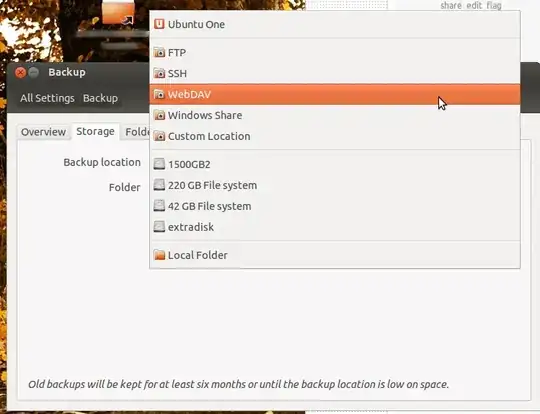Image resolution: width=540 pixels, height=414 pixels.
Task: Select 220 GB File system
Action: point(335,185)
